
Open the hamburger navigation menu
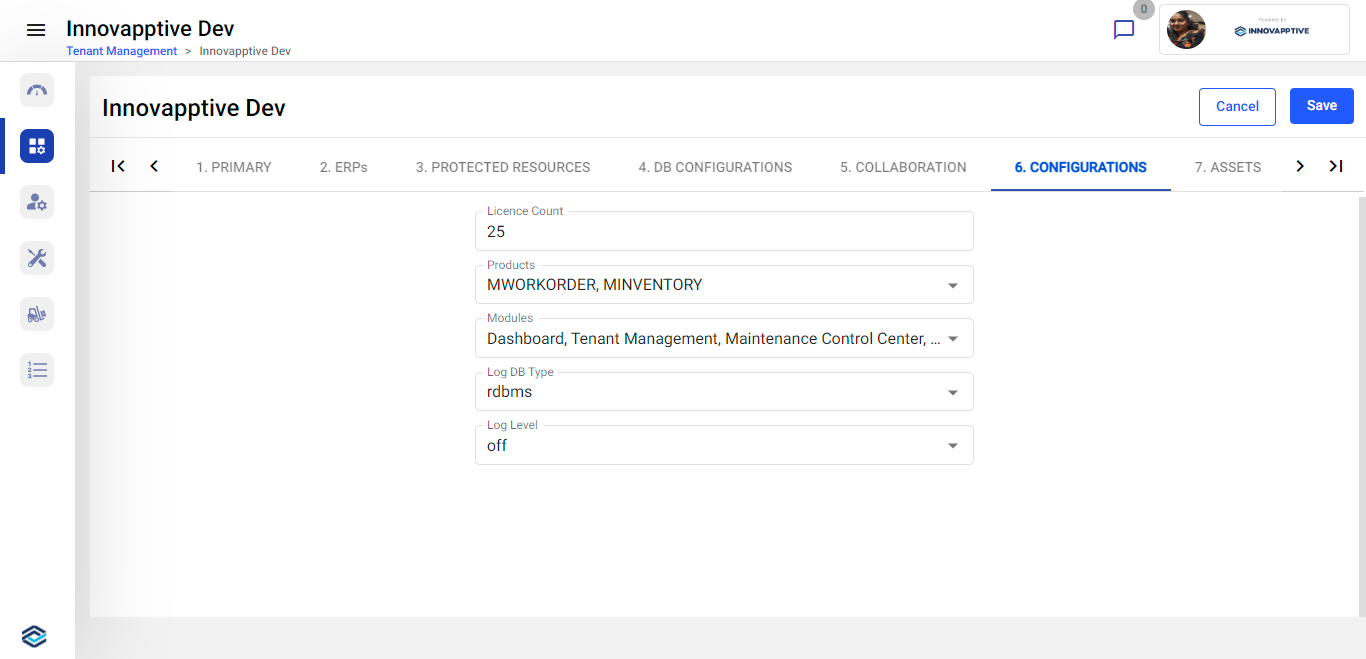point(36,30)
